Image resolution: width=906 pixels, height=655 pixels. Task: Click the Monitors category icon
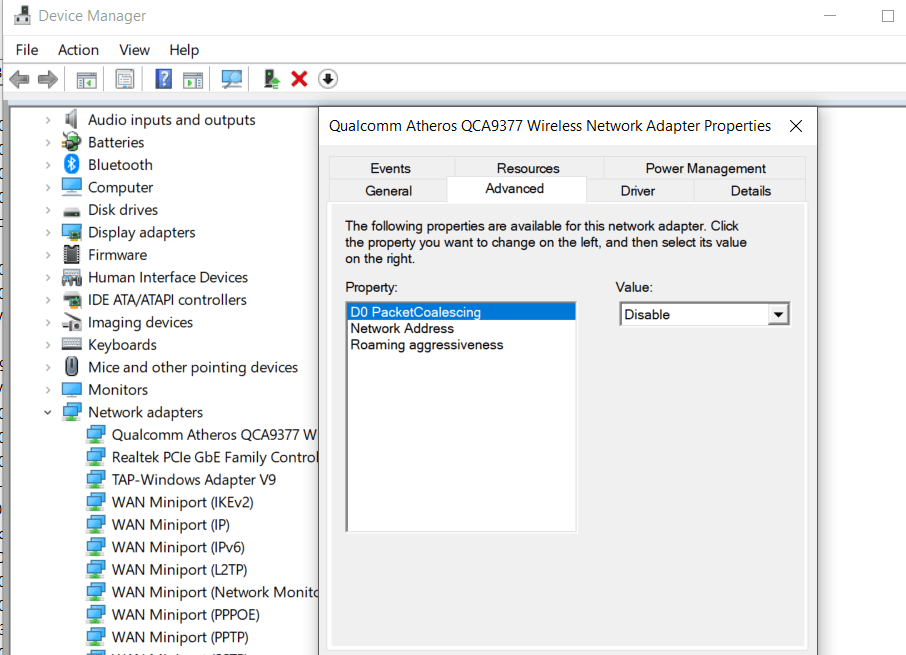(72, 390)
